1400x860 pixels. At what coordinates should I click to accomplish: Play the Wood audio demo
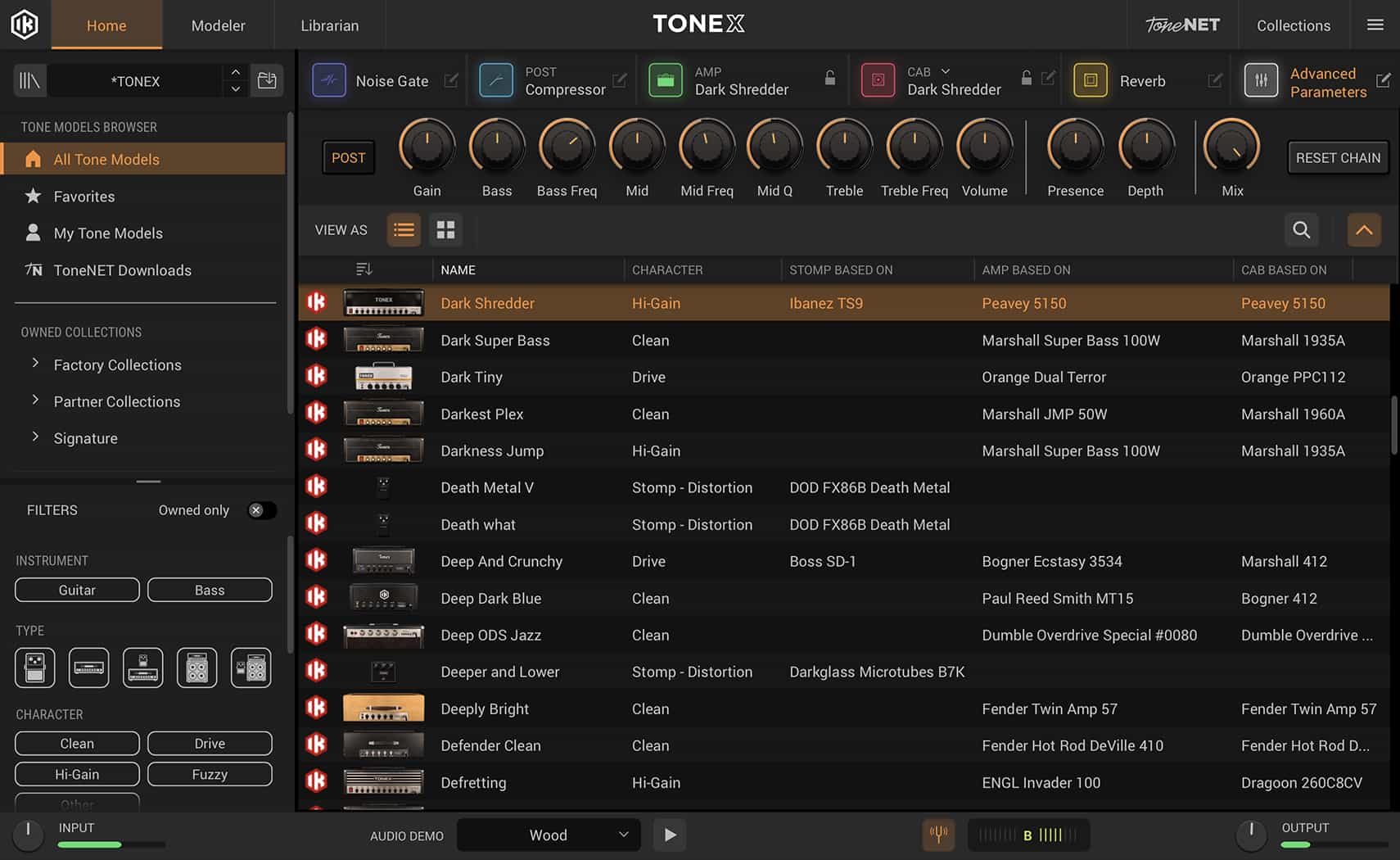[x=670, y=835]
